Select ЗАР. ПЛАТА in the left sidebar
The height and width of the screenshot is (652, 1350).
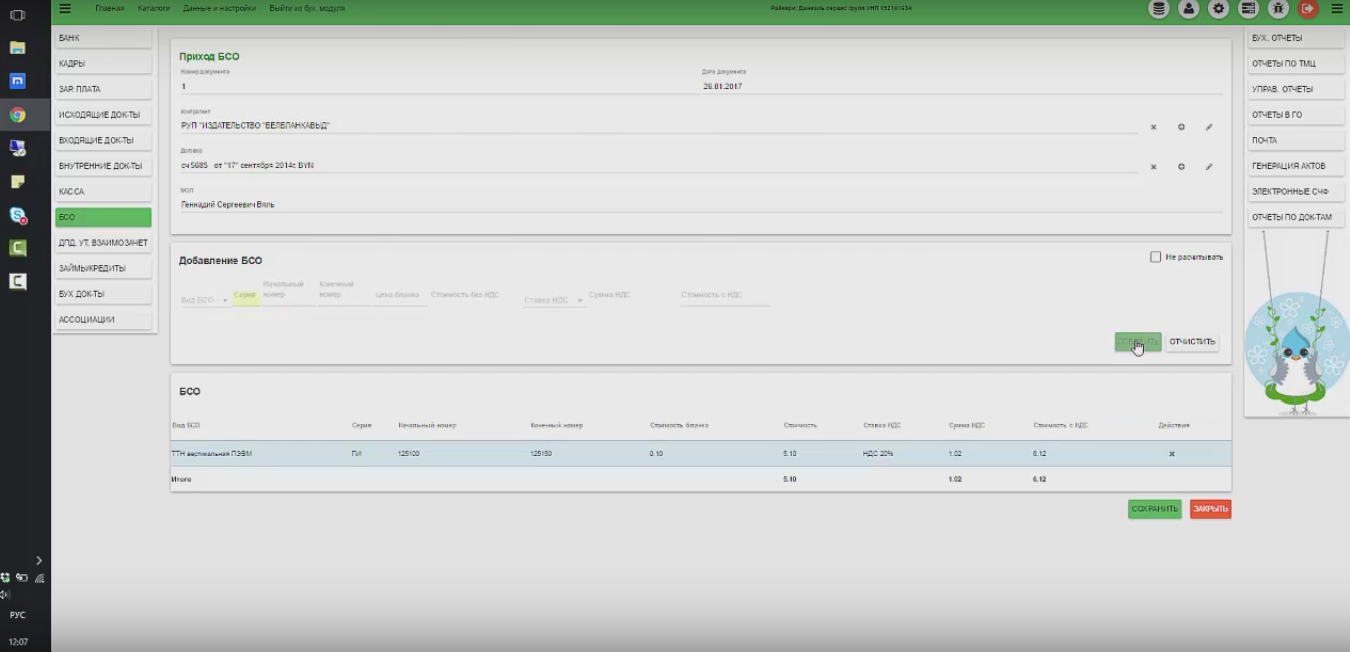[103, 89]
